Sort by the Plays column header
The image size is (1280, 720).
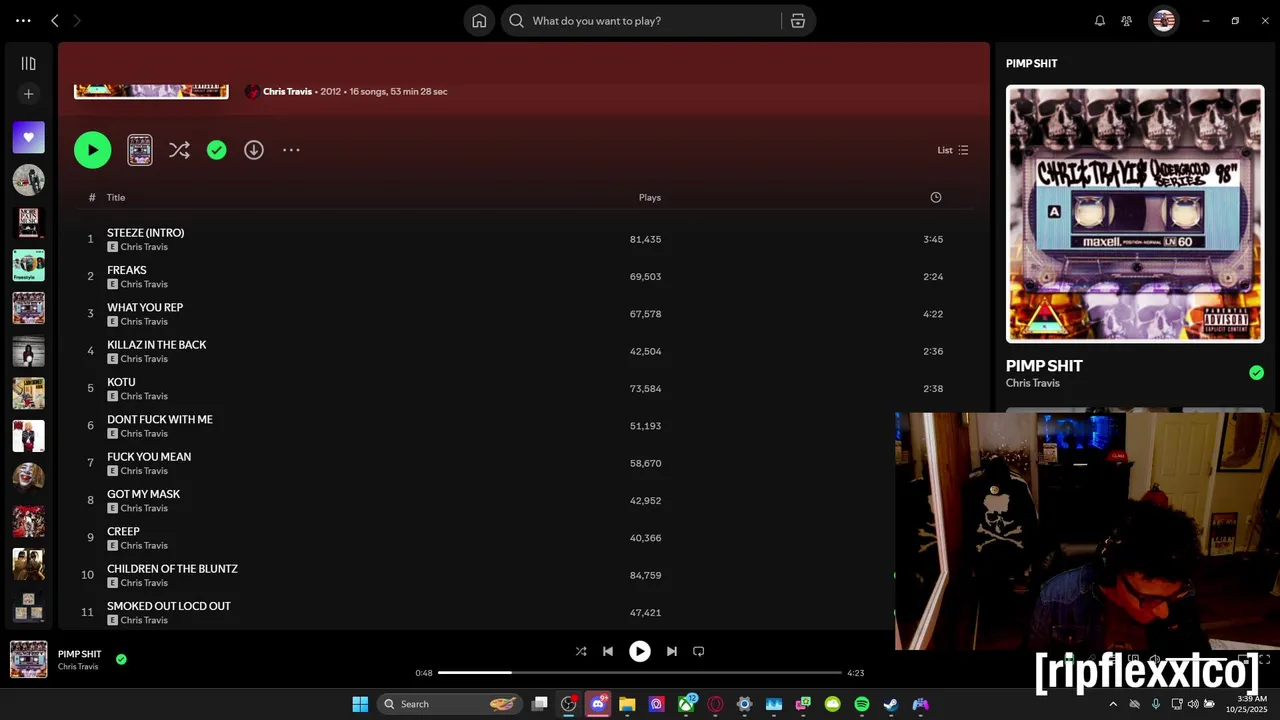(650, 197)
